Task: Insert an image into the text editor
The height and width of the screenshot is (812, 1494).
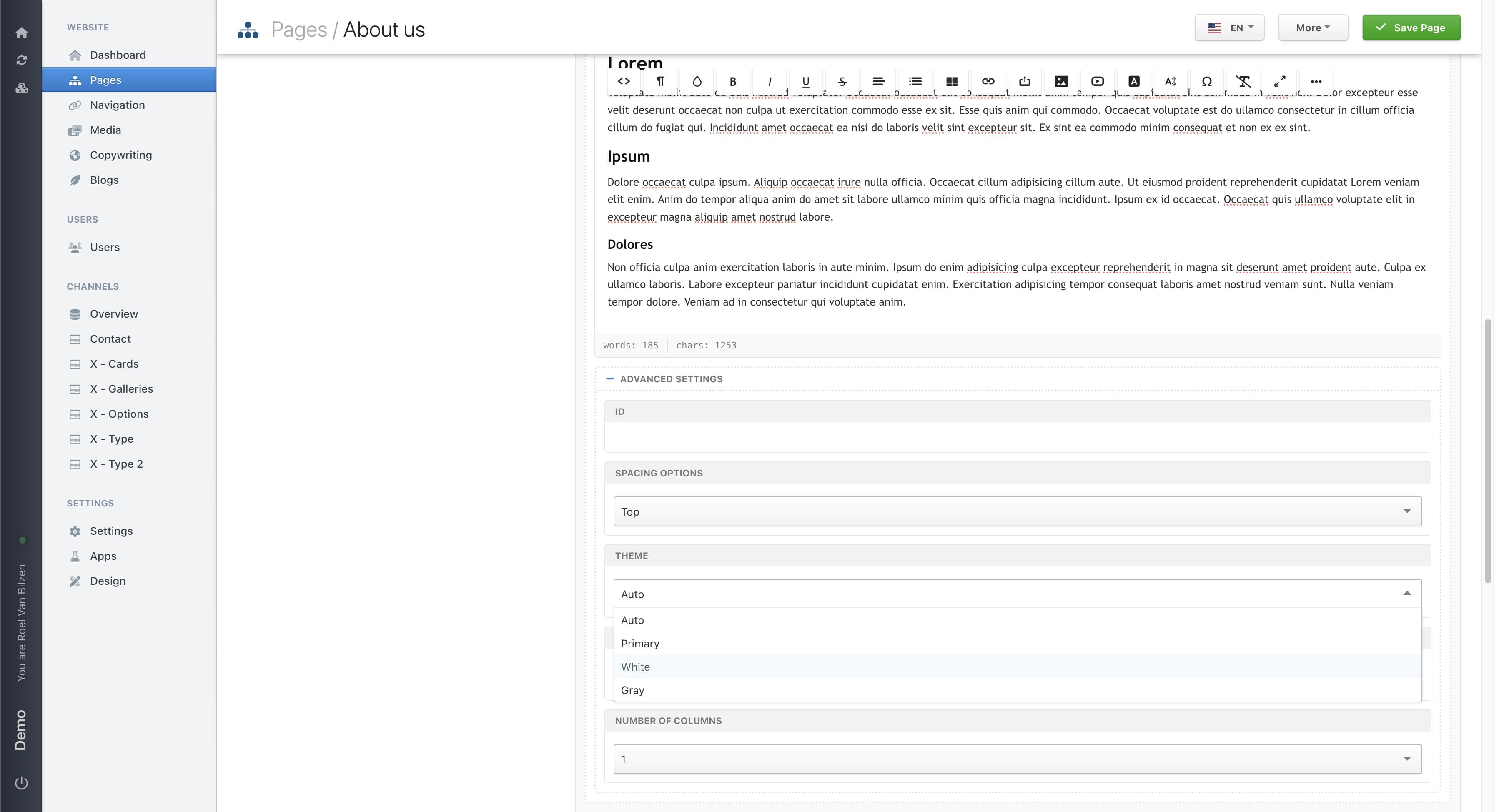Action: tap(1061, 81)
